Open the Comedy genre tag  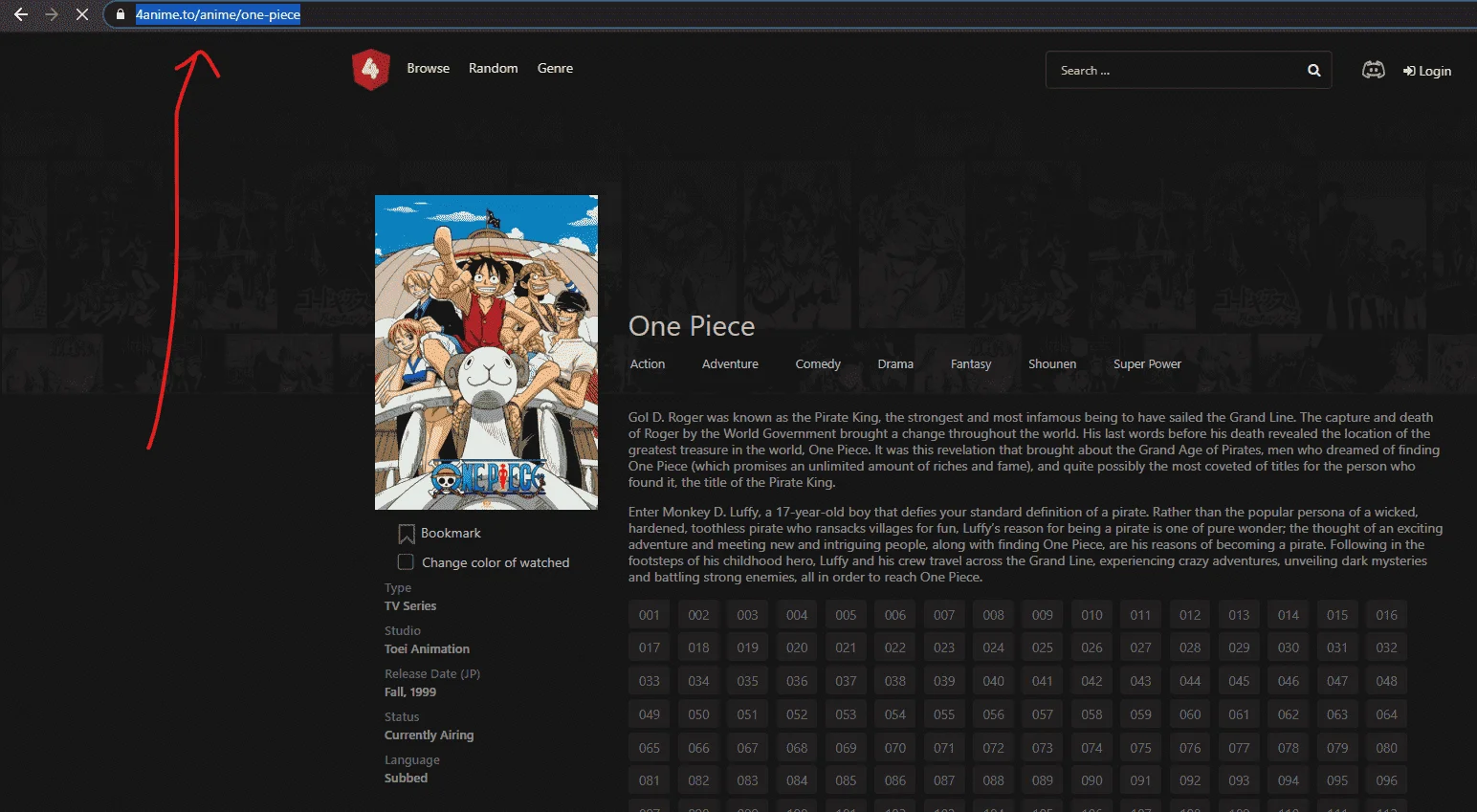tap(818, 363)
